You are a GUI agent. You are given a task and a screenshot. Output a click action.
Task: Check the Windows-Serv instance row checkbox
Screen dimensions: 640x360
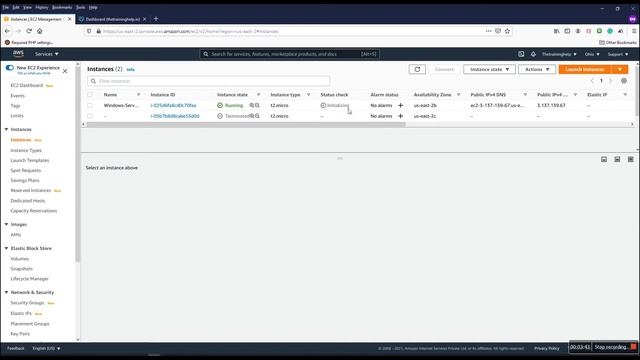tap(90, 105)
